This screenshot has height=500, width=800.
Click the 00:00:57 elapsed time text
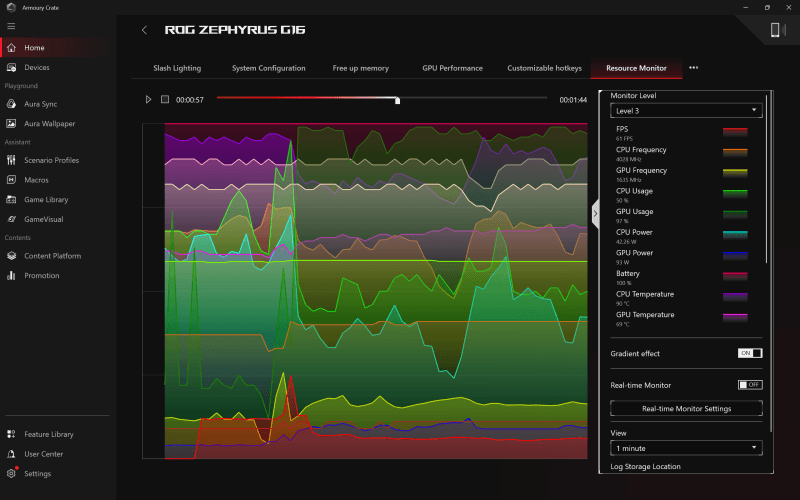[x=190, y=100]
